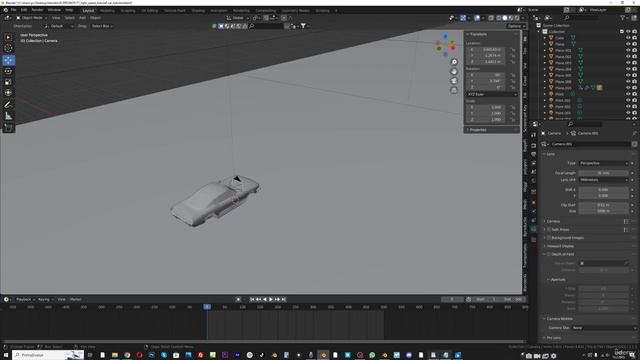Screen dimensions: 640x360
Task: Click the zoom viewport gizmo button
Action: (x=454, y=62)
